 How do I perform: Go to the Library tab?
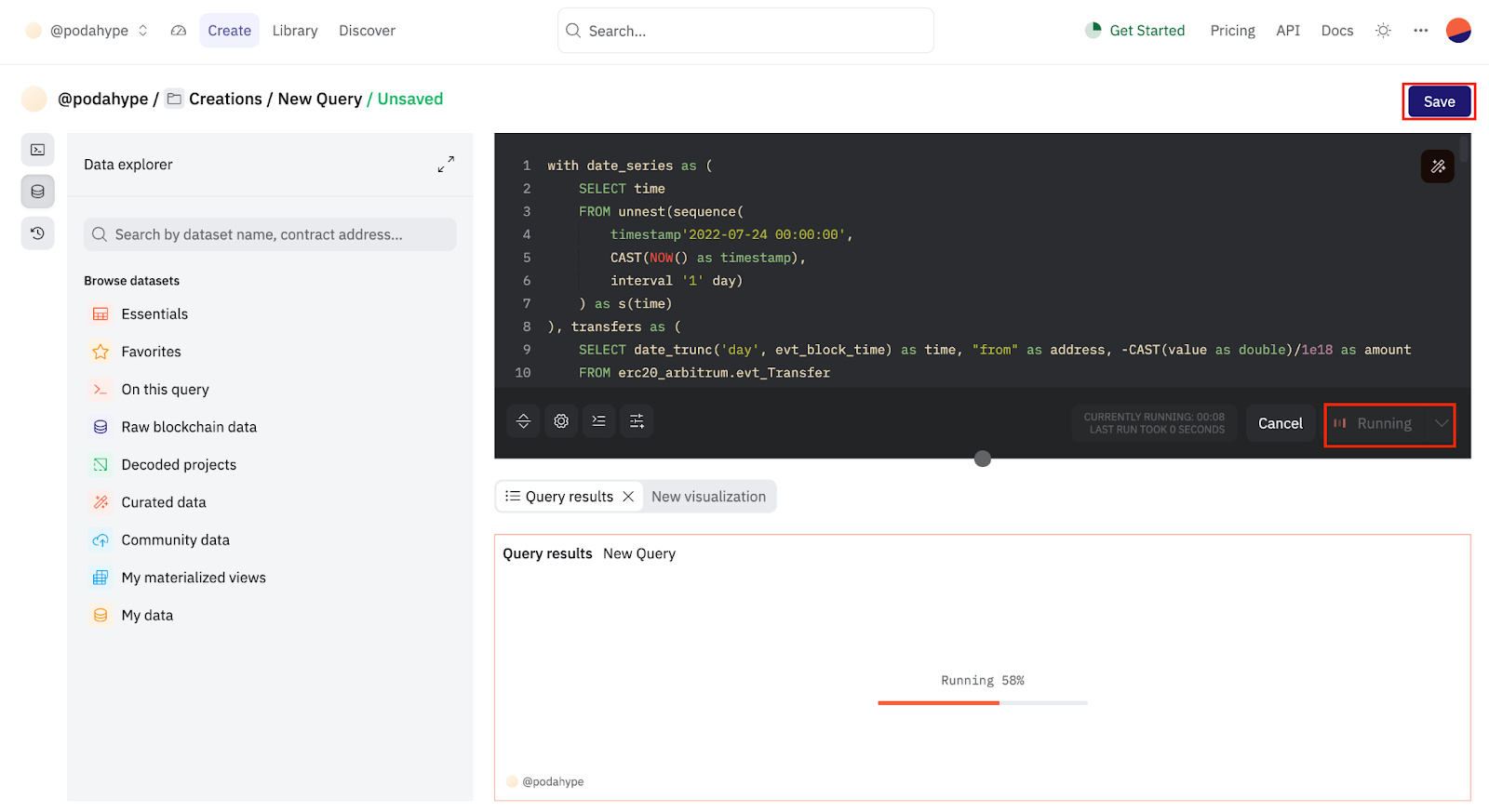(x=295, y=31)
